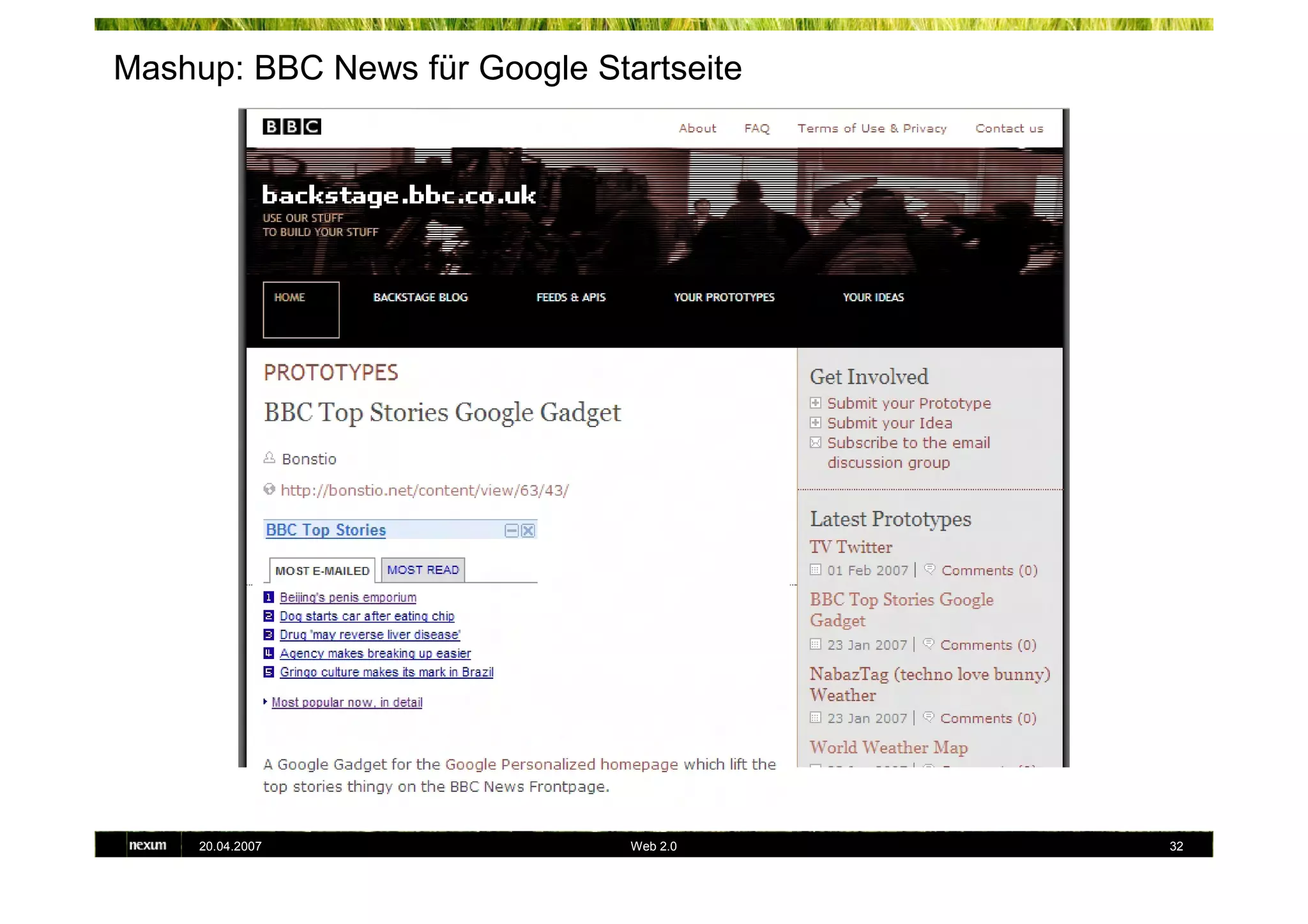The width and height of the screenshot is (1308, 924).
Task: Click the envelope icon beside Subscribe
Action: tap(816, 443)
